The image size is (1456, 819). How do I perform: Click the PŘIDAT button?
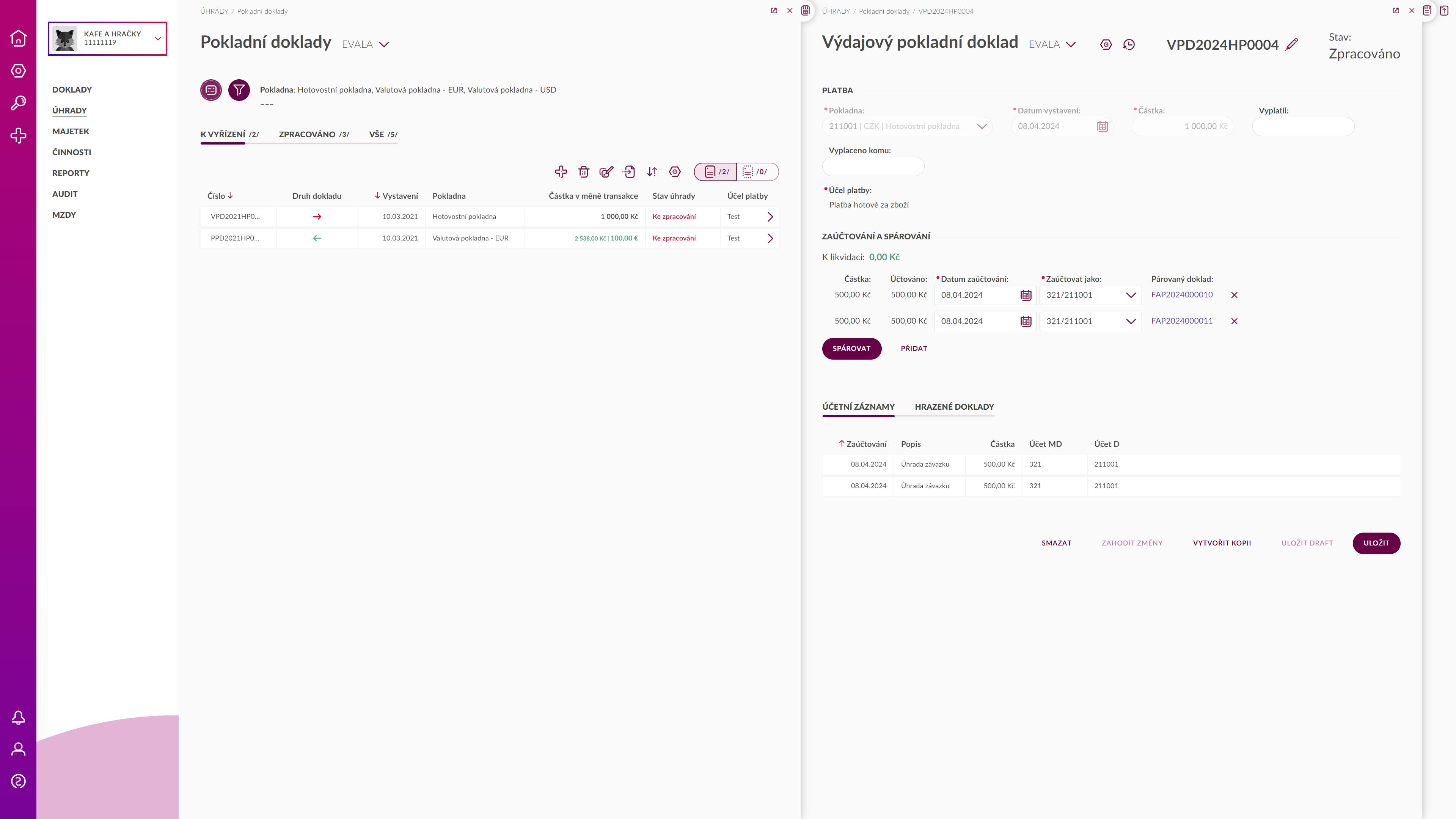pyautogui.click(x=914, y=349)
